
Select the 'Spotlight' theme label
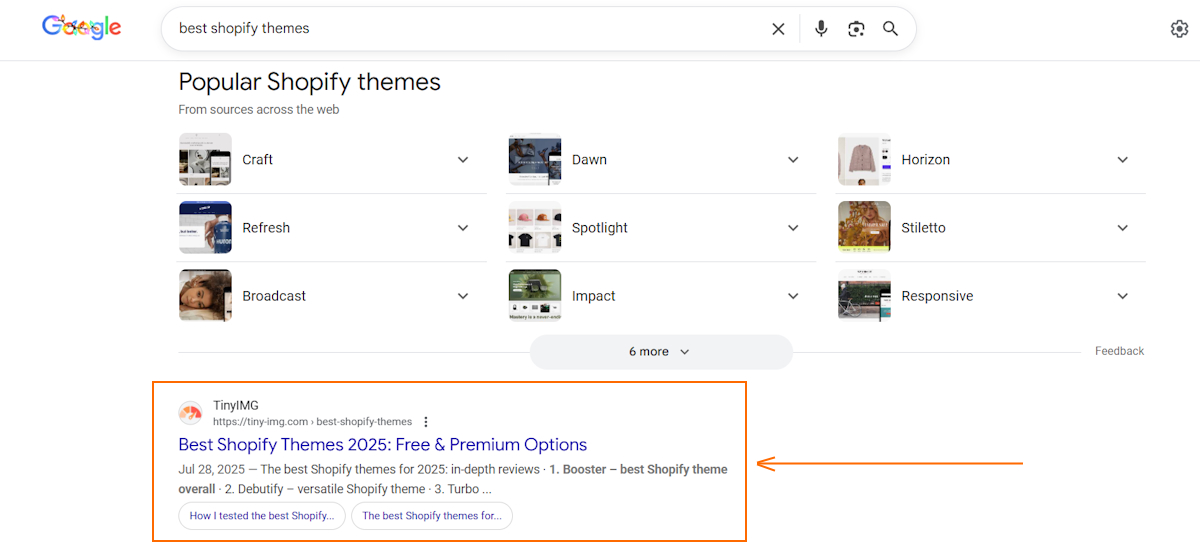point(600,228)
